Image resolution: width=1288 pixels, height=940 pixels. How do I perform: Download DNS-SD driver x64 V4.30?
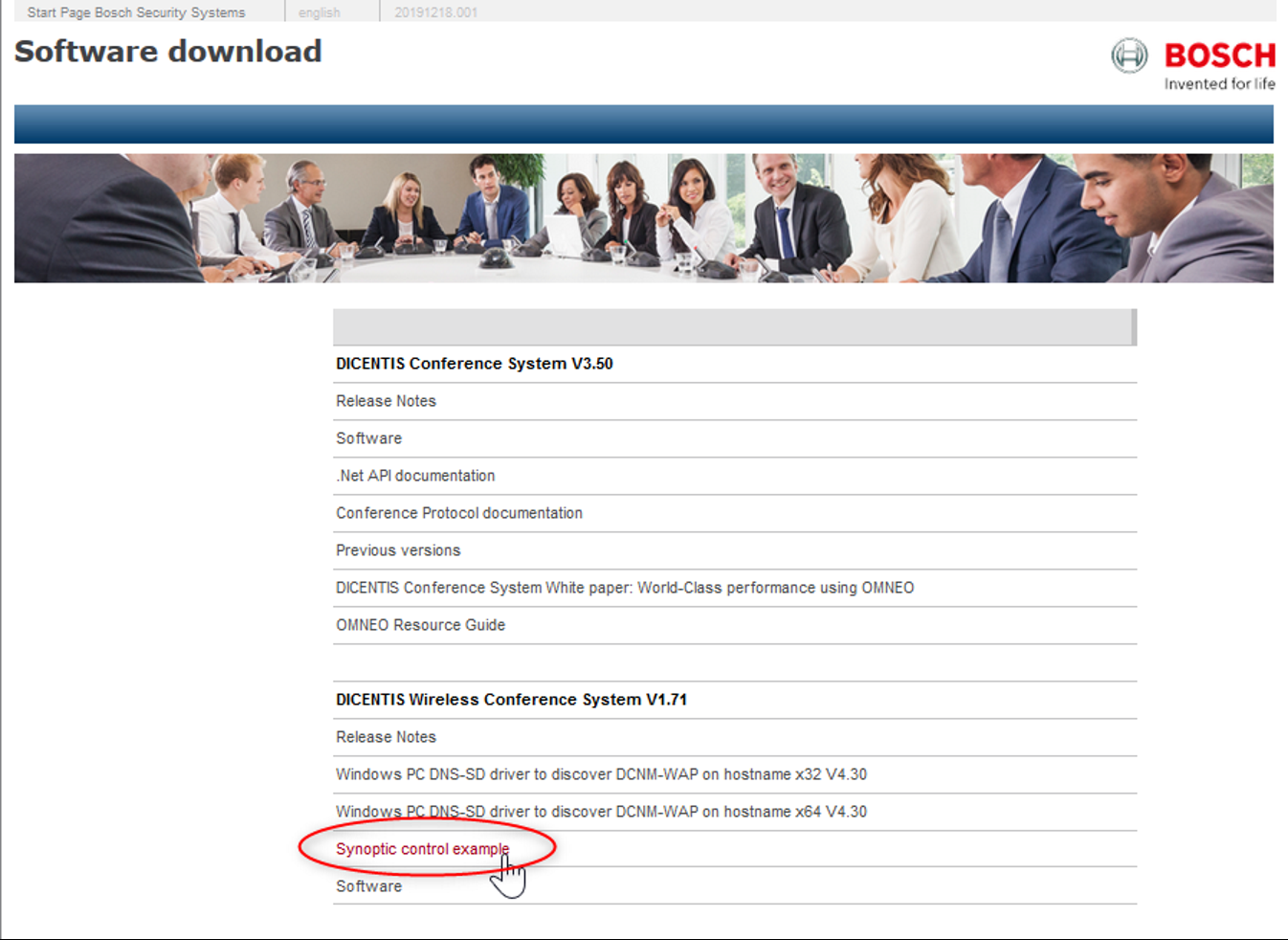coord(601,812)
